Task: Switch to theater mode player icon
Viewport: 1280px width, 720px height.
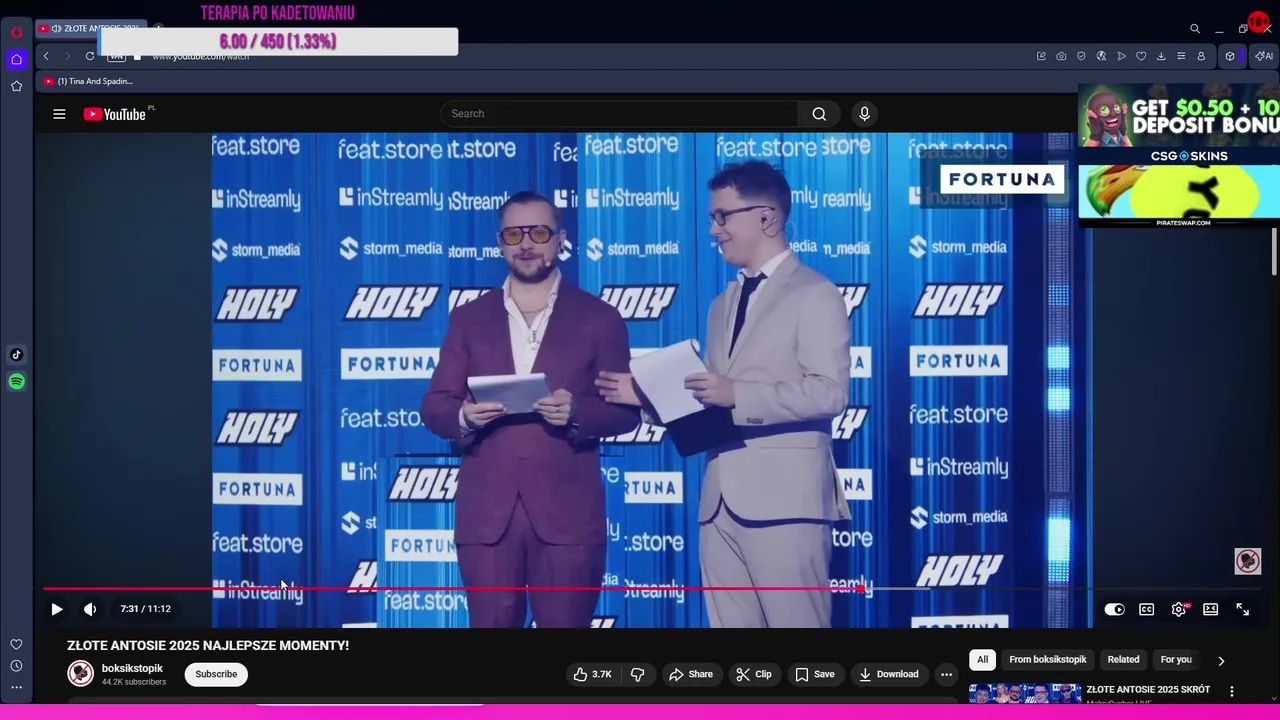Action: tap(1211, 609)
